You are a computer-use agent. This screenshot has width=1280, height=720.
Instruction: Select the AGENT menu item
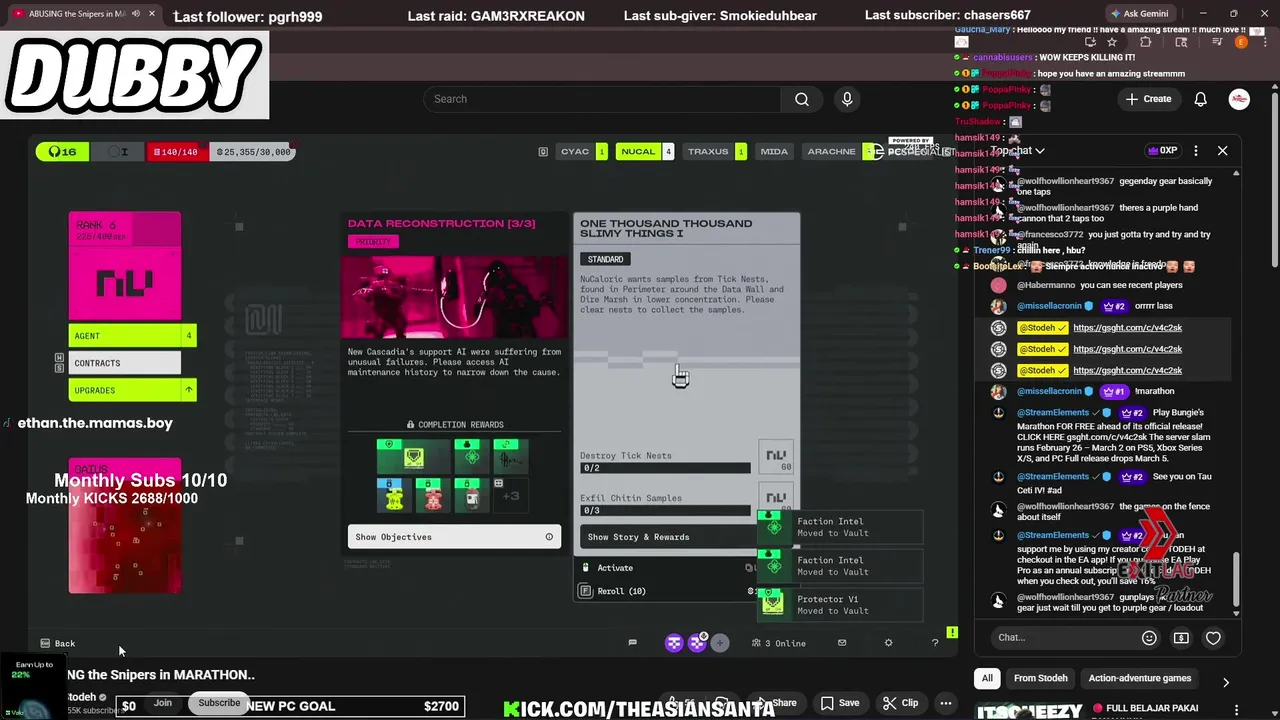[x=132, y=336]
